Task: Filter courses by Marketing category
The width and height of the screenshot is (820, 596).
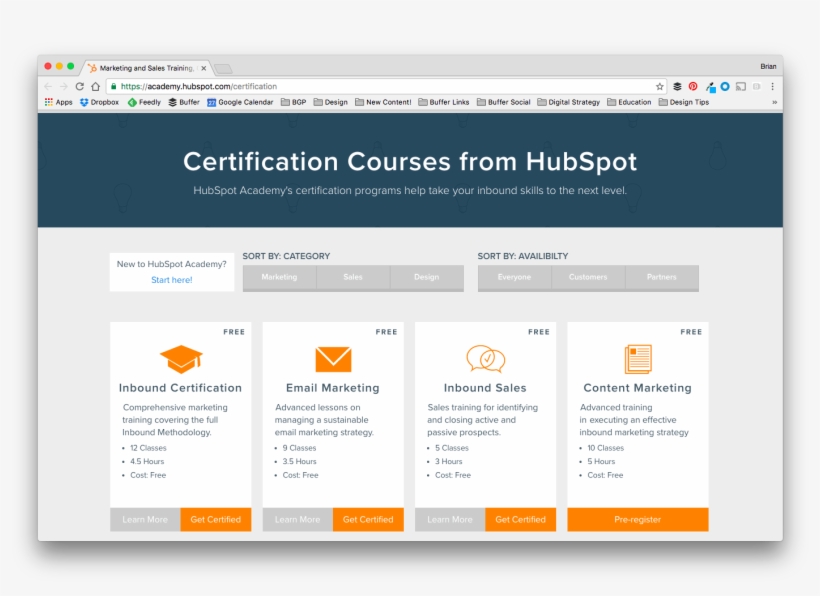Action: pos(279,277)
